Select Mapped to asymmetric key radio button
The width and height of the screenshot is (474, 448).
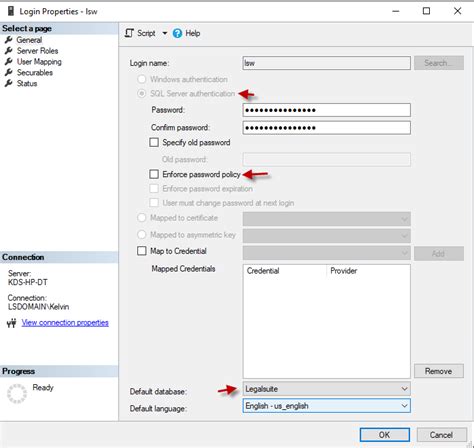142,235
